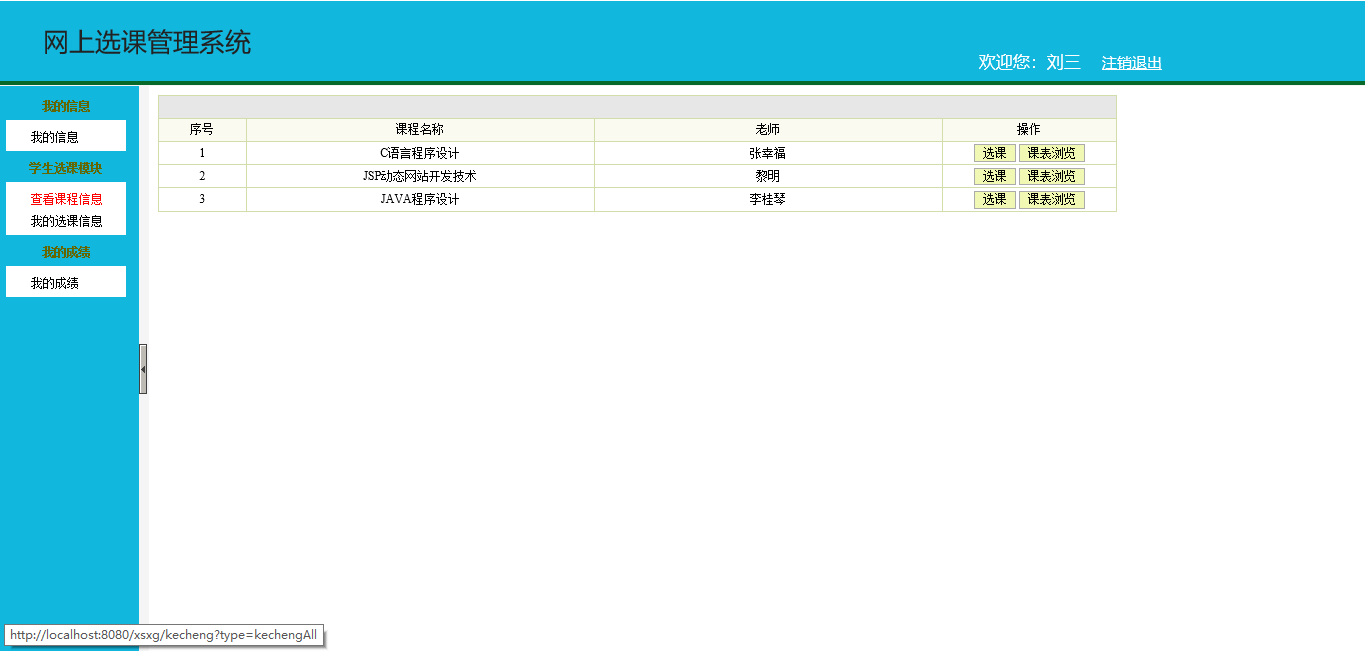Click teacher name 黎明

click(768, 176)
